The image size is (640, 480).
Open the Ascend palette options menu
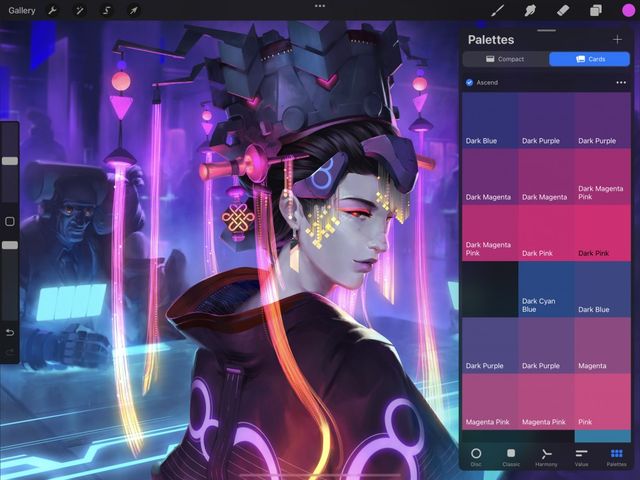tap(621, 82)
